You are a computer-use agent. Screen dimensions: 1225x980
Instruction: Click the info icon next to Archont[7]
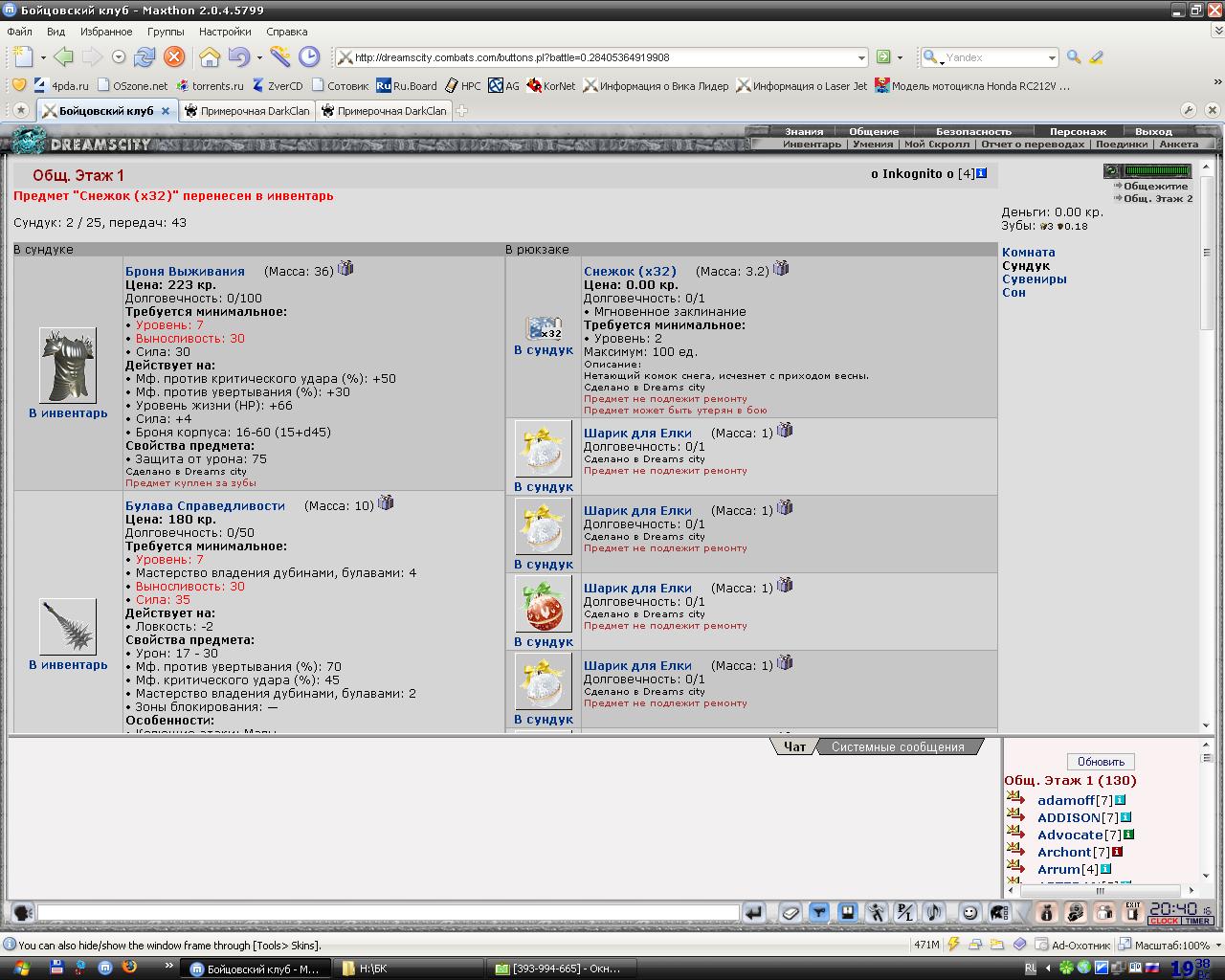(x=1117, y=852)
